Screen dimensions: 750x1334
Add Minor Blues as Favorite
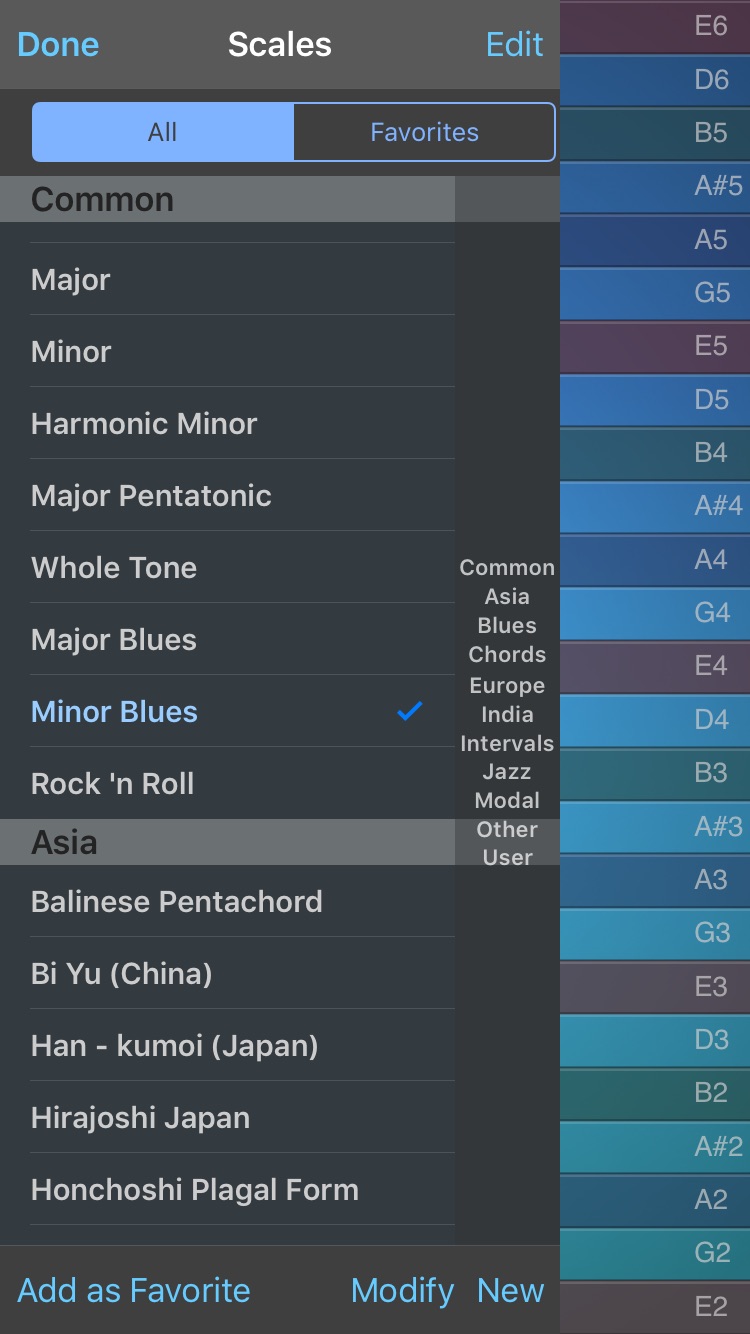coord(134,1290)
